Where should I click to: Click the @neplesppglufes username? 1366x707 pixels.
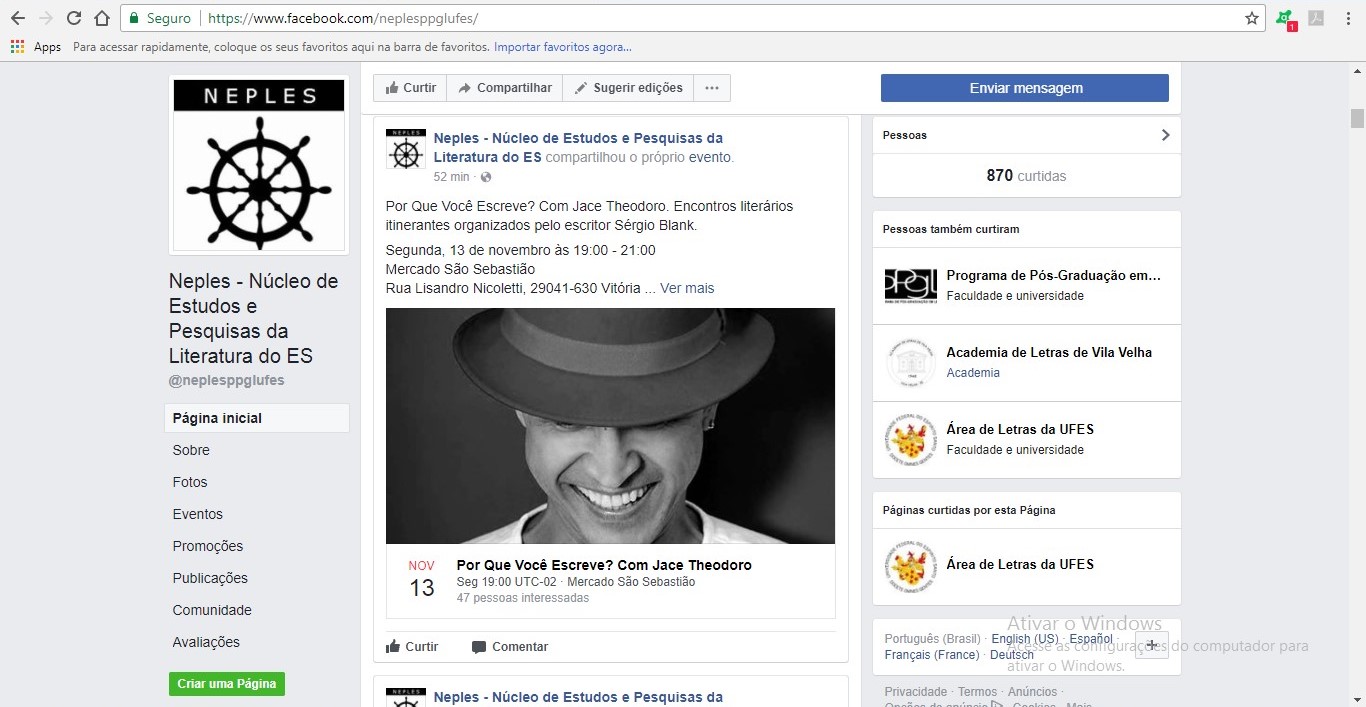(x=227, y=381)
